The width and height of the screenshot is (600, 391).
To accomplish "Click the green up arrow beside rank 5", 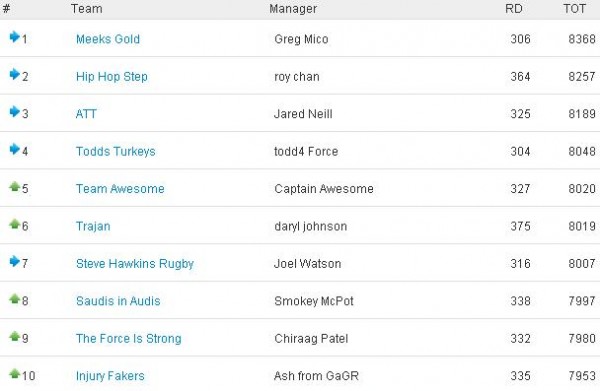I will click(15, 186).
